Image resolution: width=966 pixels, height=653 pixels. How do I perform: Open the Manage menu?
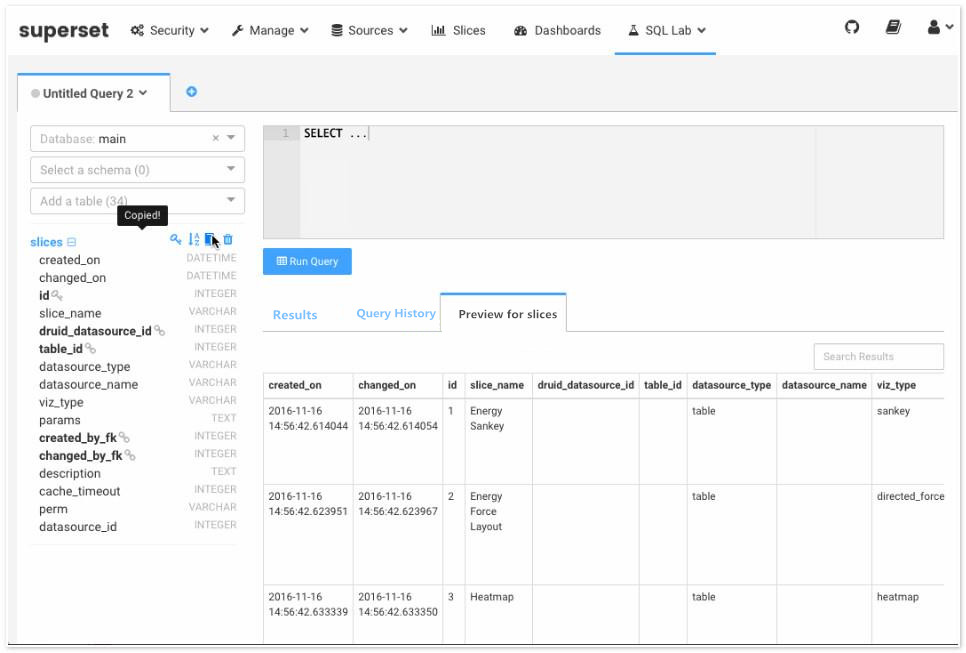pyautogui.click(x=270, y=30)
